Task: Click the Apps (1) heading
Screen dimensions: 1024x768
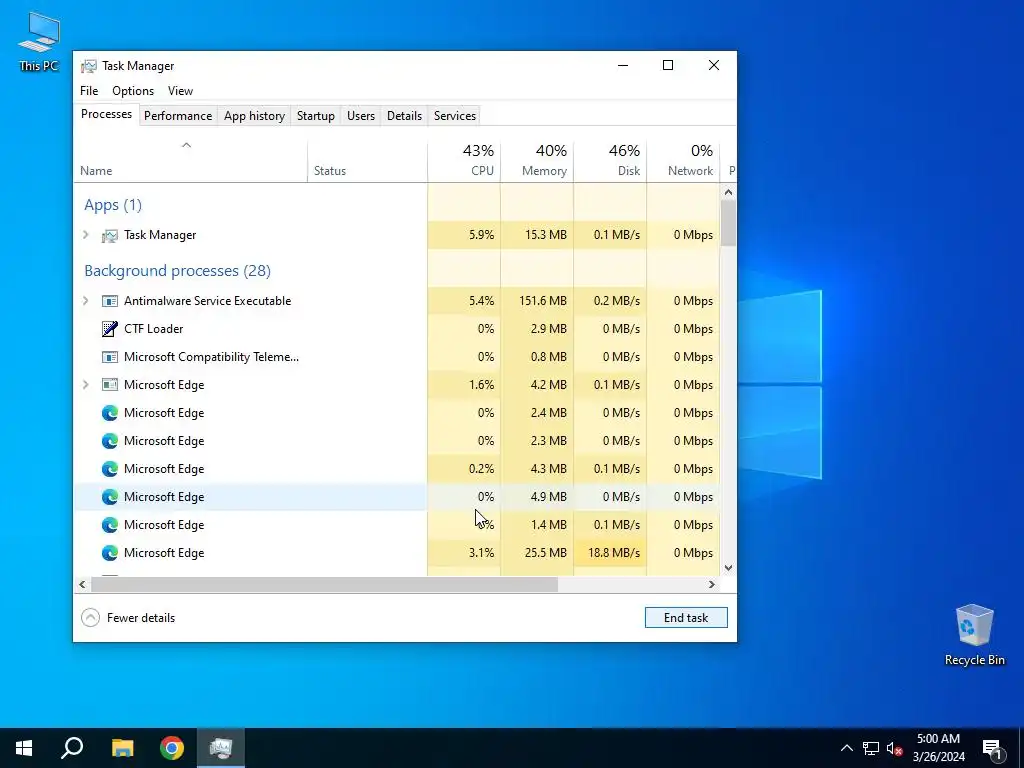Action: click(113, 205)
